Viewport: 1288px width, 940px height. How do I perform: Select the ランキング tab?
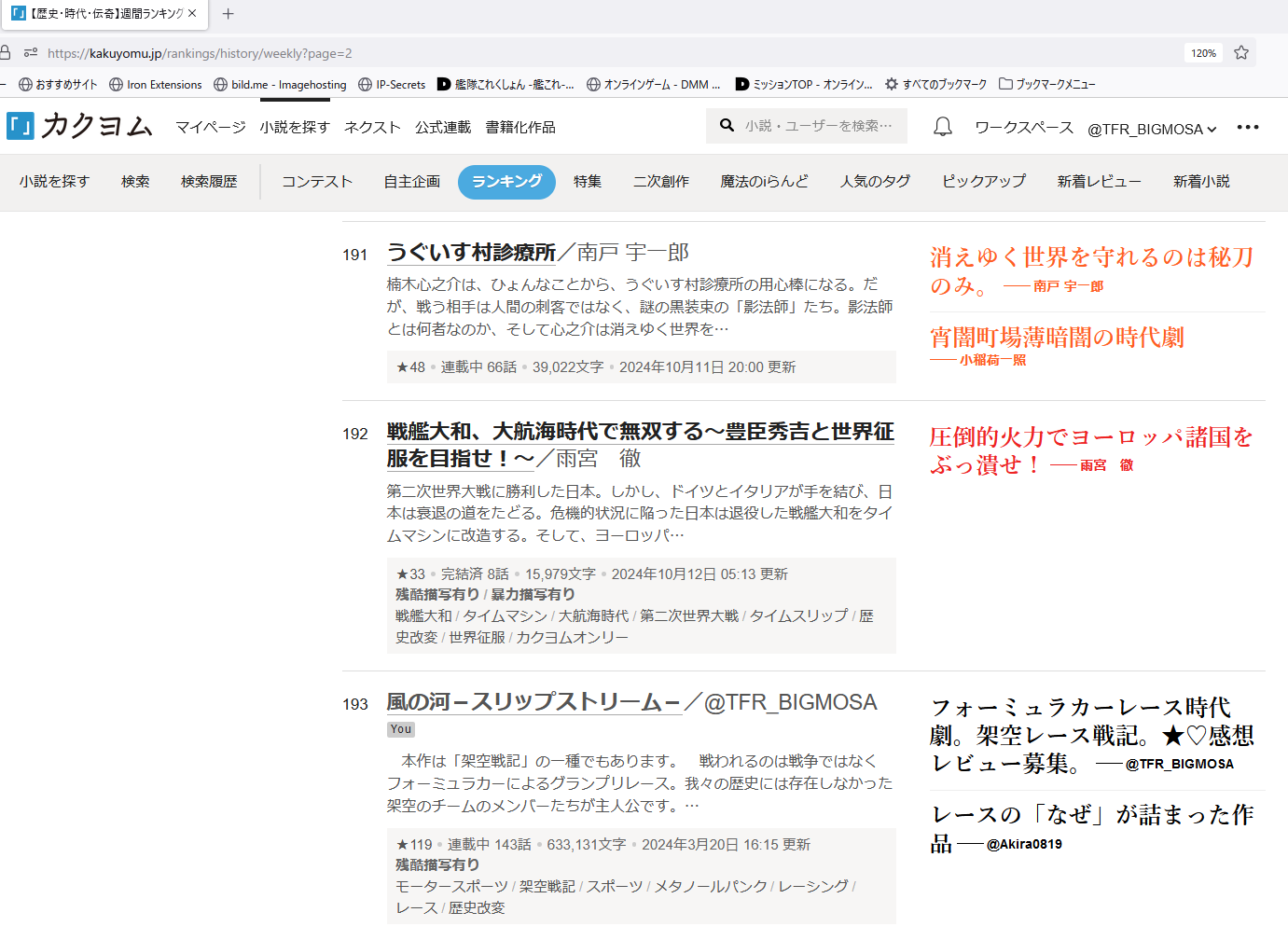[506, 182]
